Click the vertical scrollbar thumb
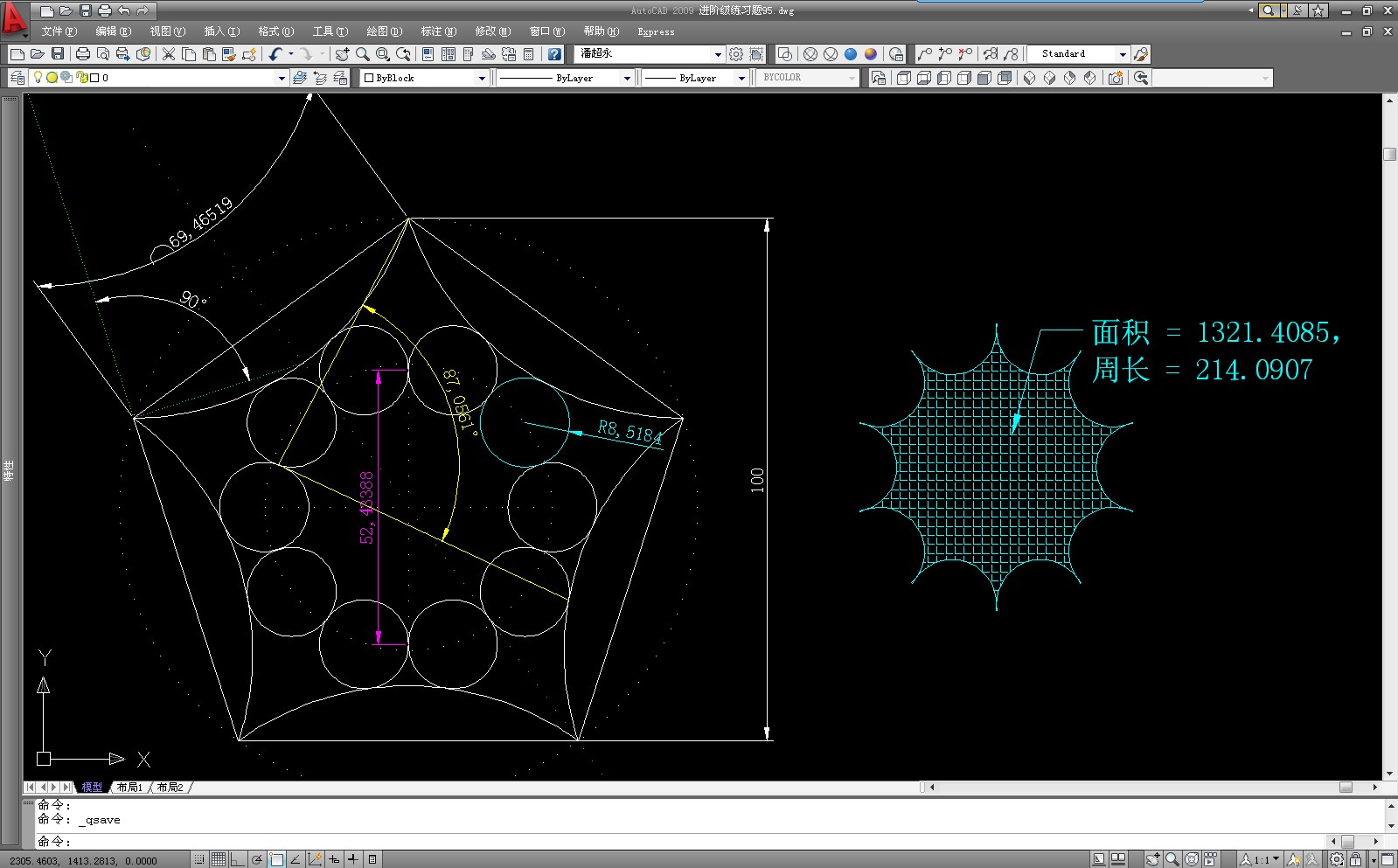This screenshot has height=868, width=1398. 1390,154
